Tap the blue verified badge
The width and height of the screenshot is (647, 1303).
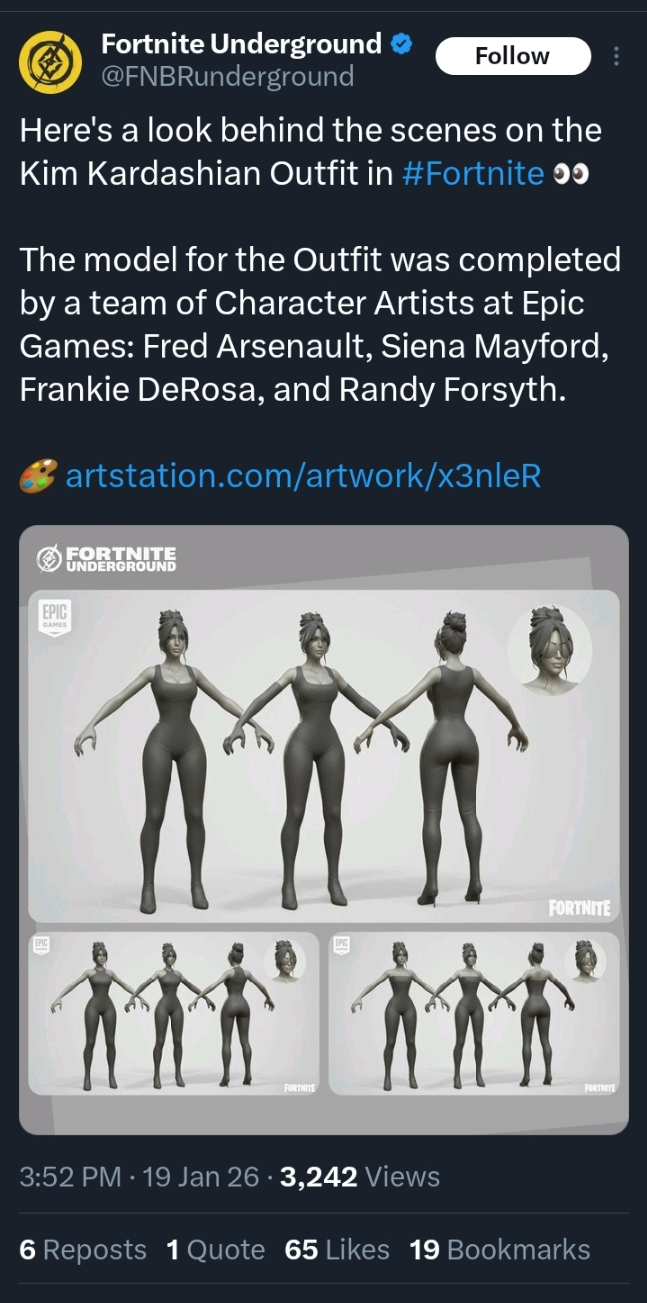pos(402,43)
